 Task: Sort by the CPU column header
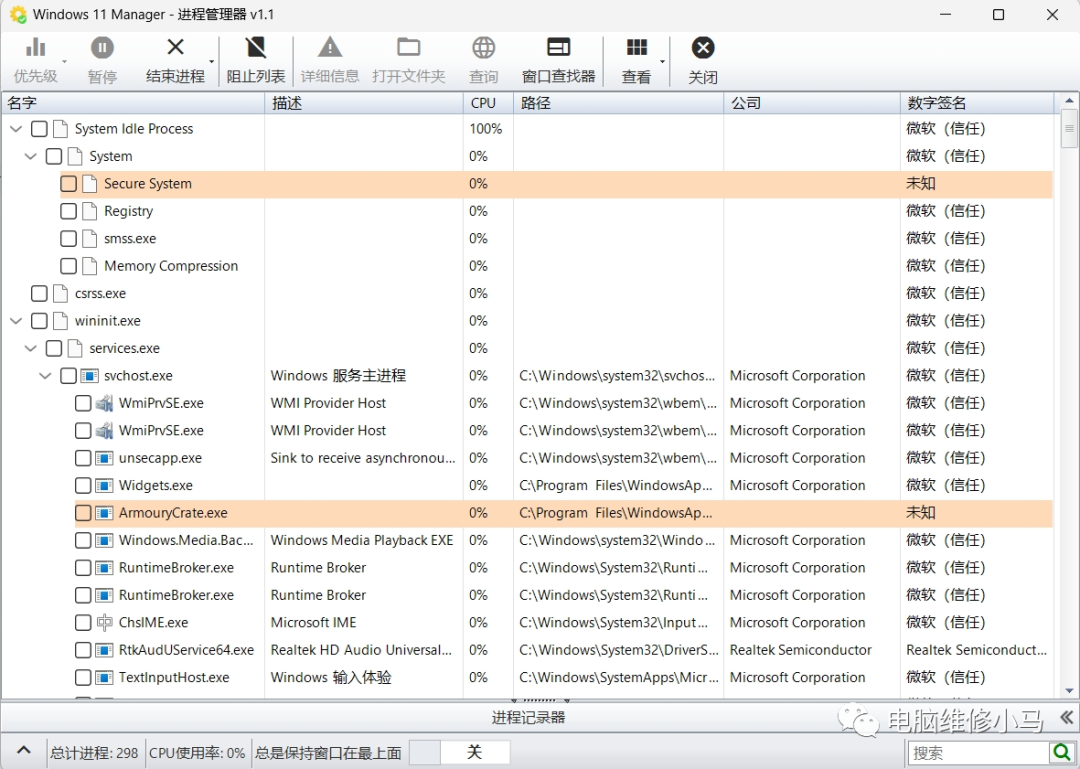488,103
